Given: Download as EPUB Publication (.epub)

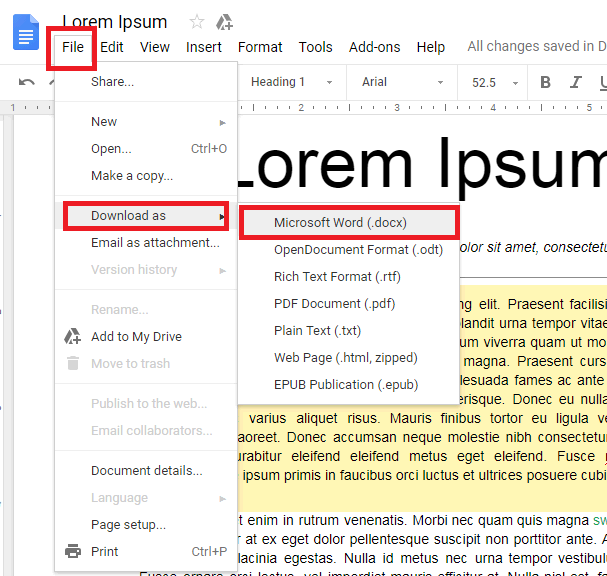Looking at the screenshot, I should [x=349, y=385].
